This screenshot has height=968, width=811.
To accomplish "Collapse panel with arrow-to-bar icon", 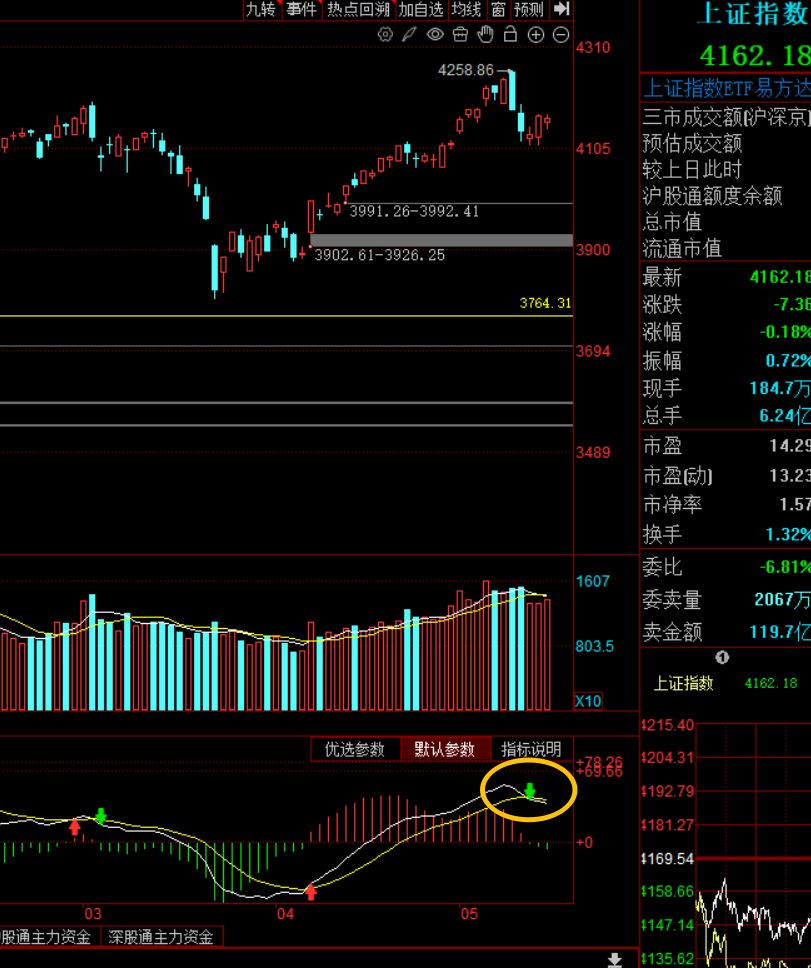I will (x=561, y=9).
